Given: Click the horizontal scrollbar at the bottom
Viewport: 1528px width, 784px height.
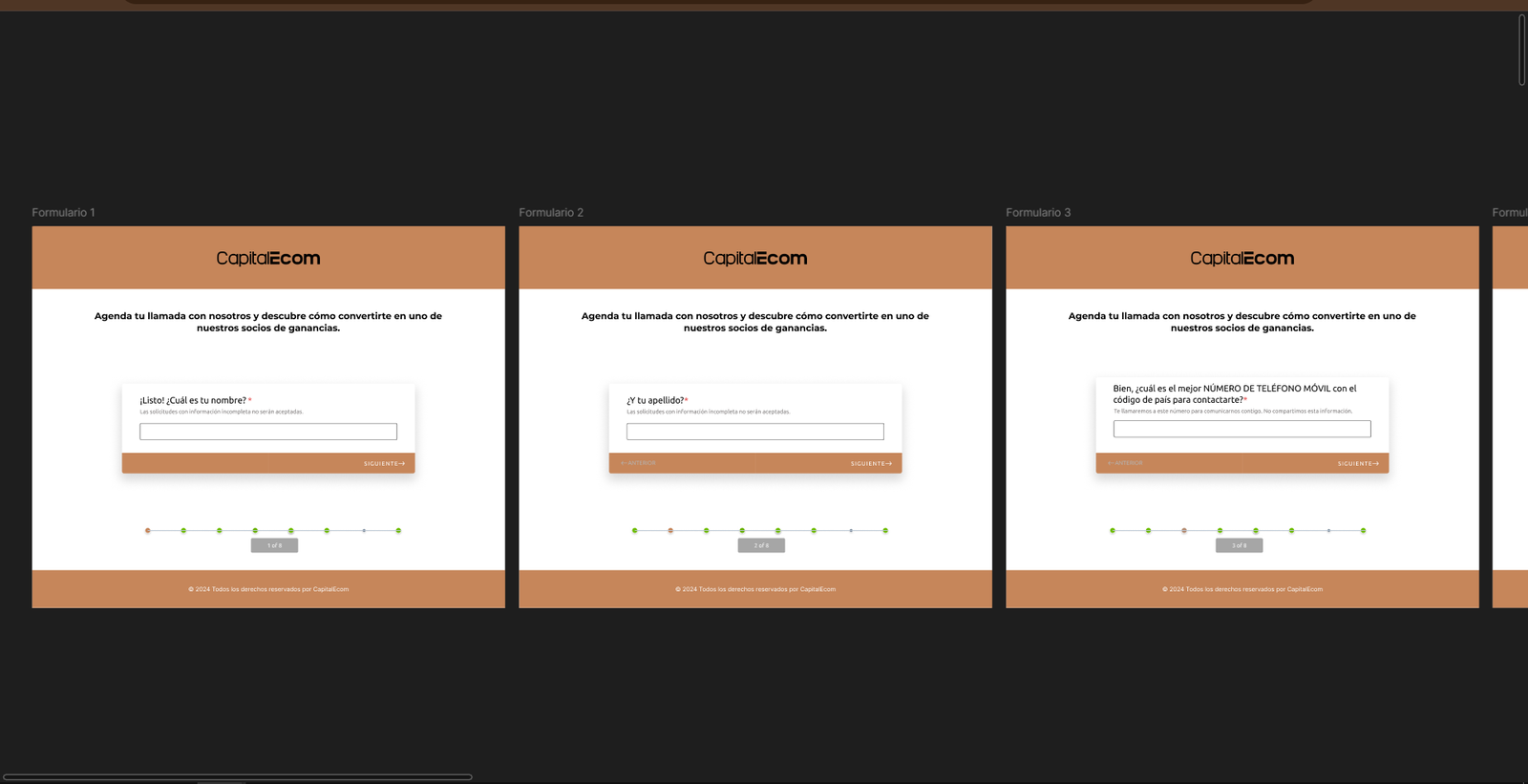Looking at the screenshot, I should (x=237, y=777).
